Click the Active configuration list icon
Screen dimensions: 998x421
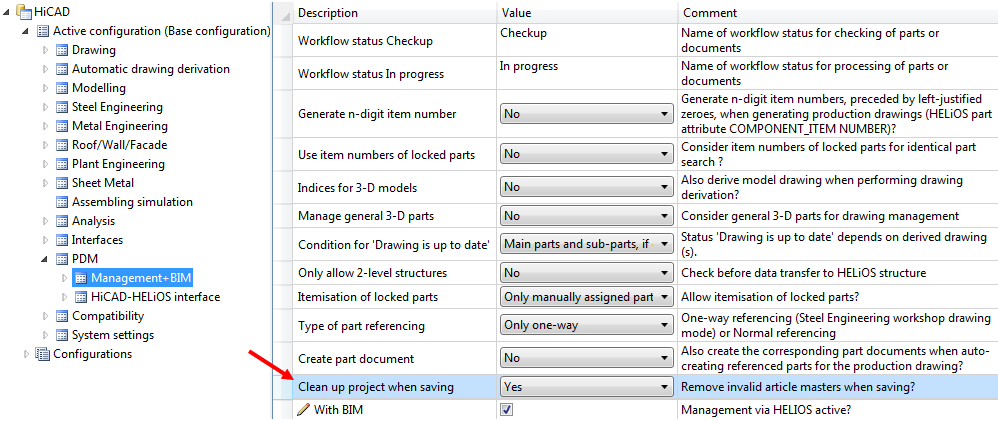43,31
